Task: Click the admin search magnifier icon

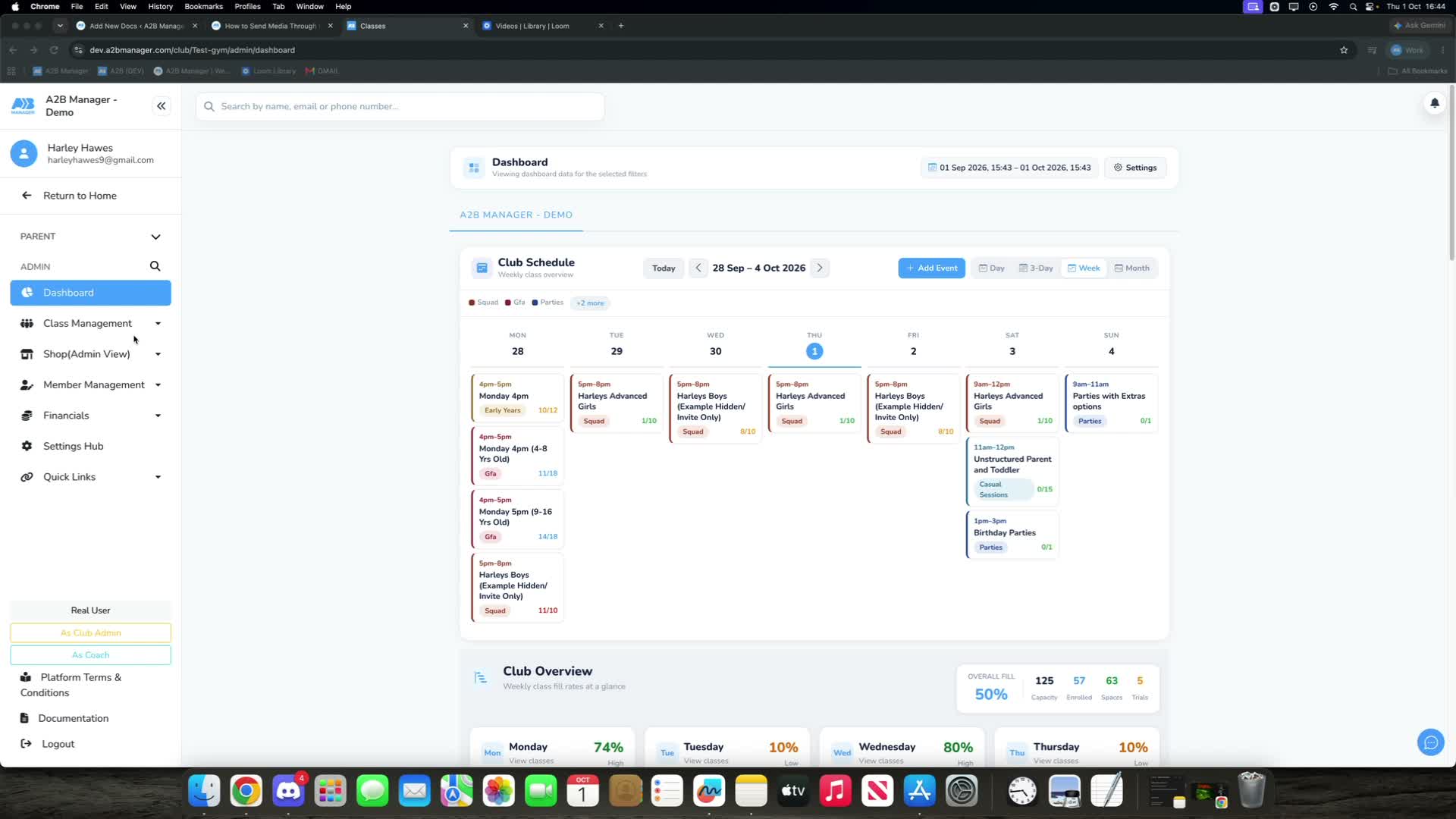Action: pyautogui.click(x=155, y=266)
